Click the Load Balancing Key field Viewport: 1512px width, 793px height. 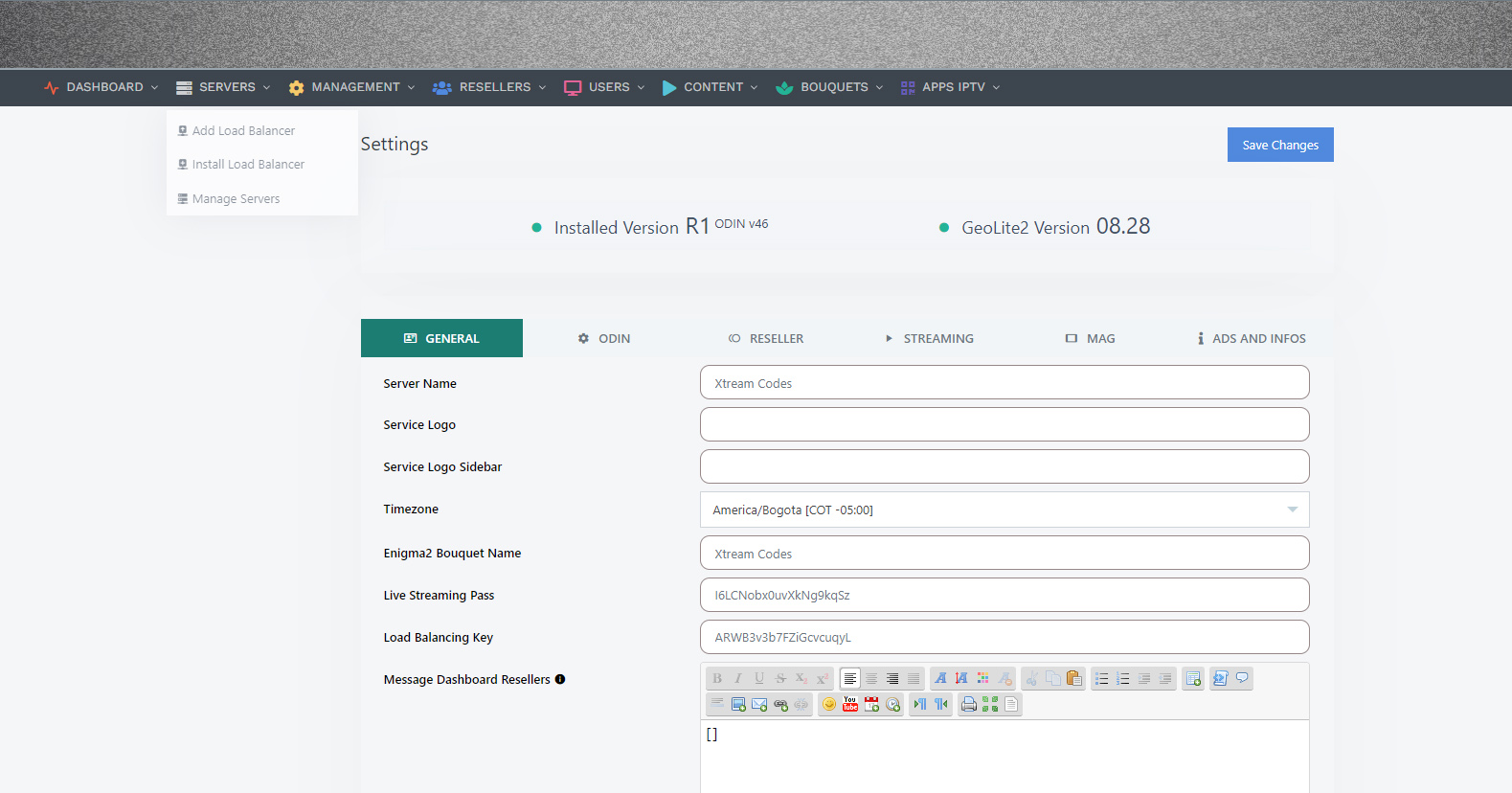[1004, 637]
